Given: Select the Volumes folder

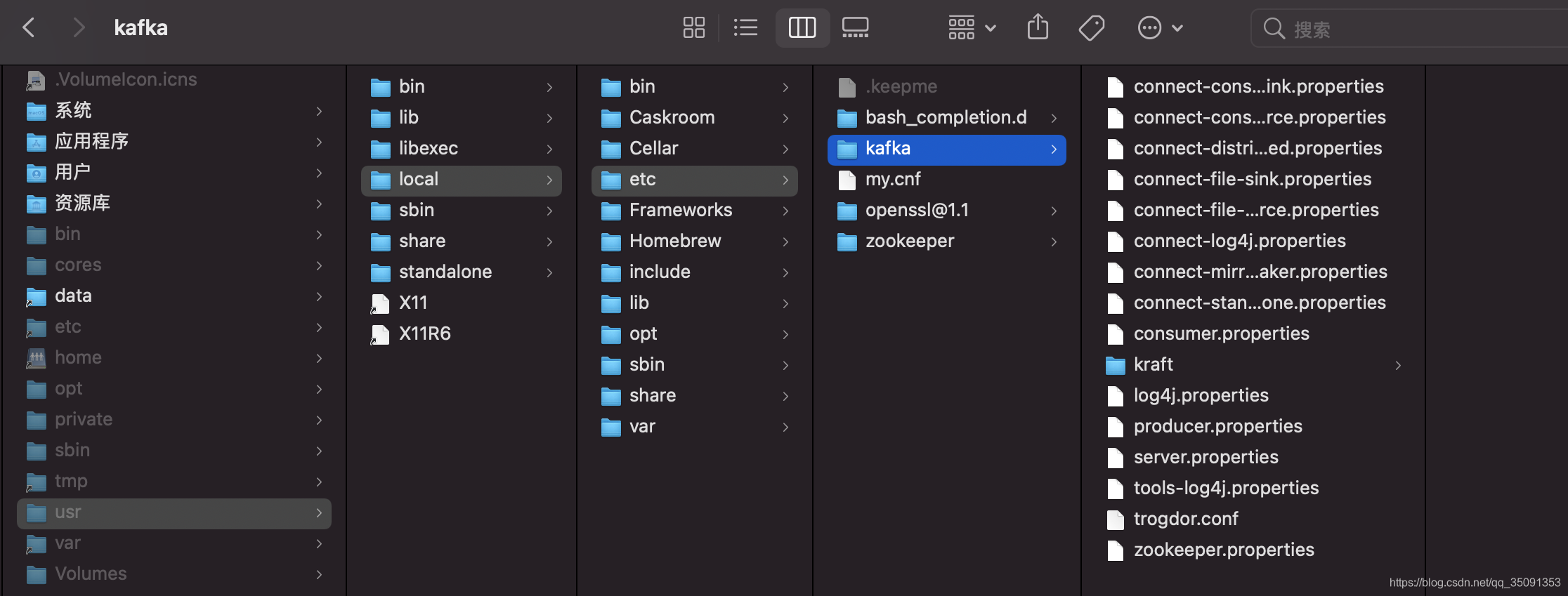Looking at the screenshot, I should coord(174,574).
